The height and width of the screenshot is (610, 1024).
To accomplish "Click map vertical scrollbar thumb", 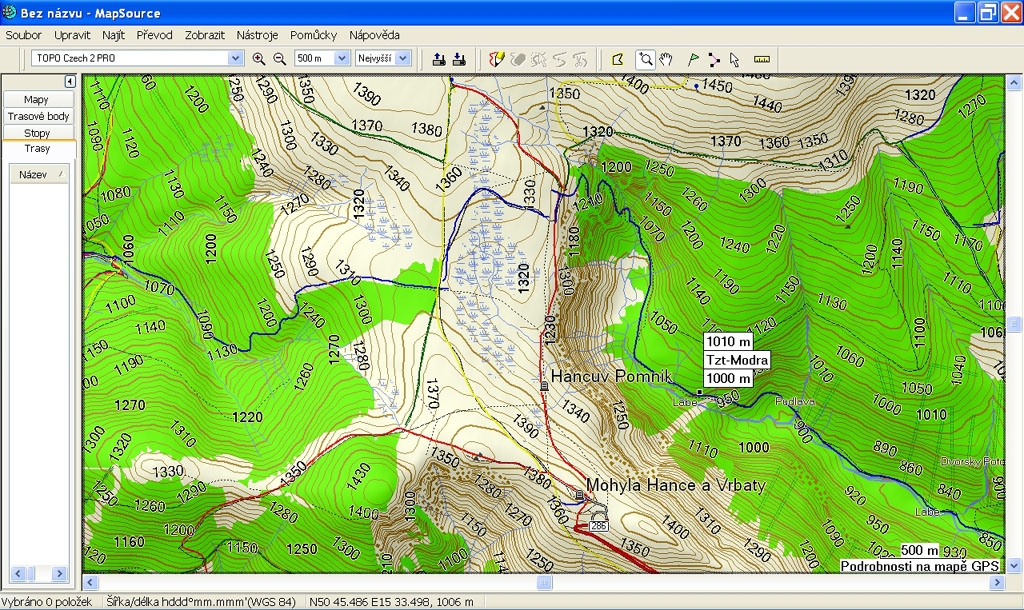I will [x=1014, y=324].
